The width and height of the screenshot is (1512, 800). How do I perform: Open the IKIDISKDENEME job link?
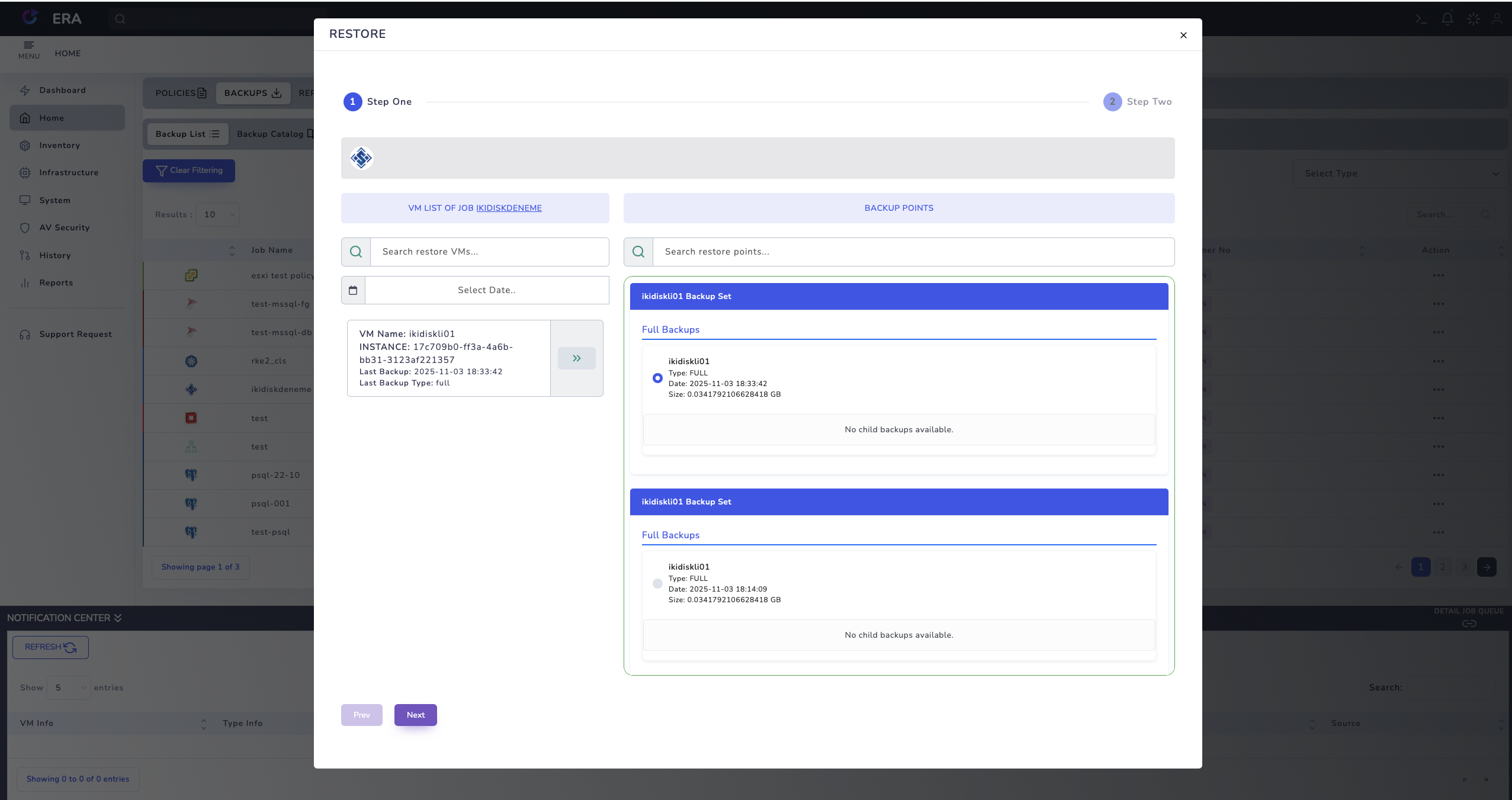point(509,208)
